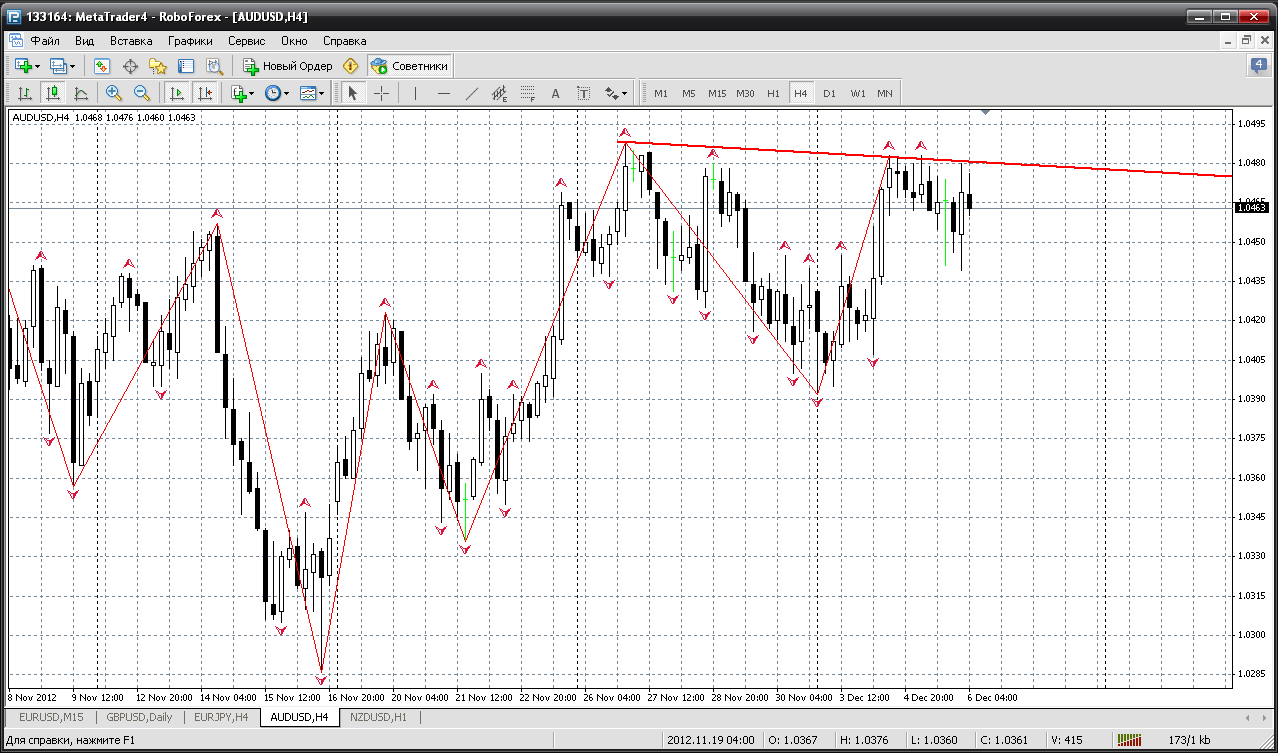Open the Справка menu
Viewport: 1278px width, 753px height.
click(x=345, y=41)
